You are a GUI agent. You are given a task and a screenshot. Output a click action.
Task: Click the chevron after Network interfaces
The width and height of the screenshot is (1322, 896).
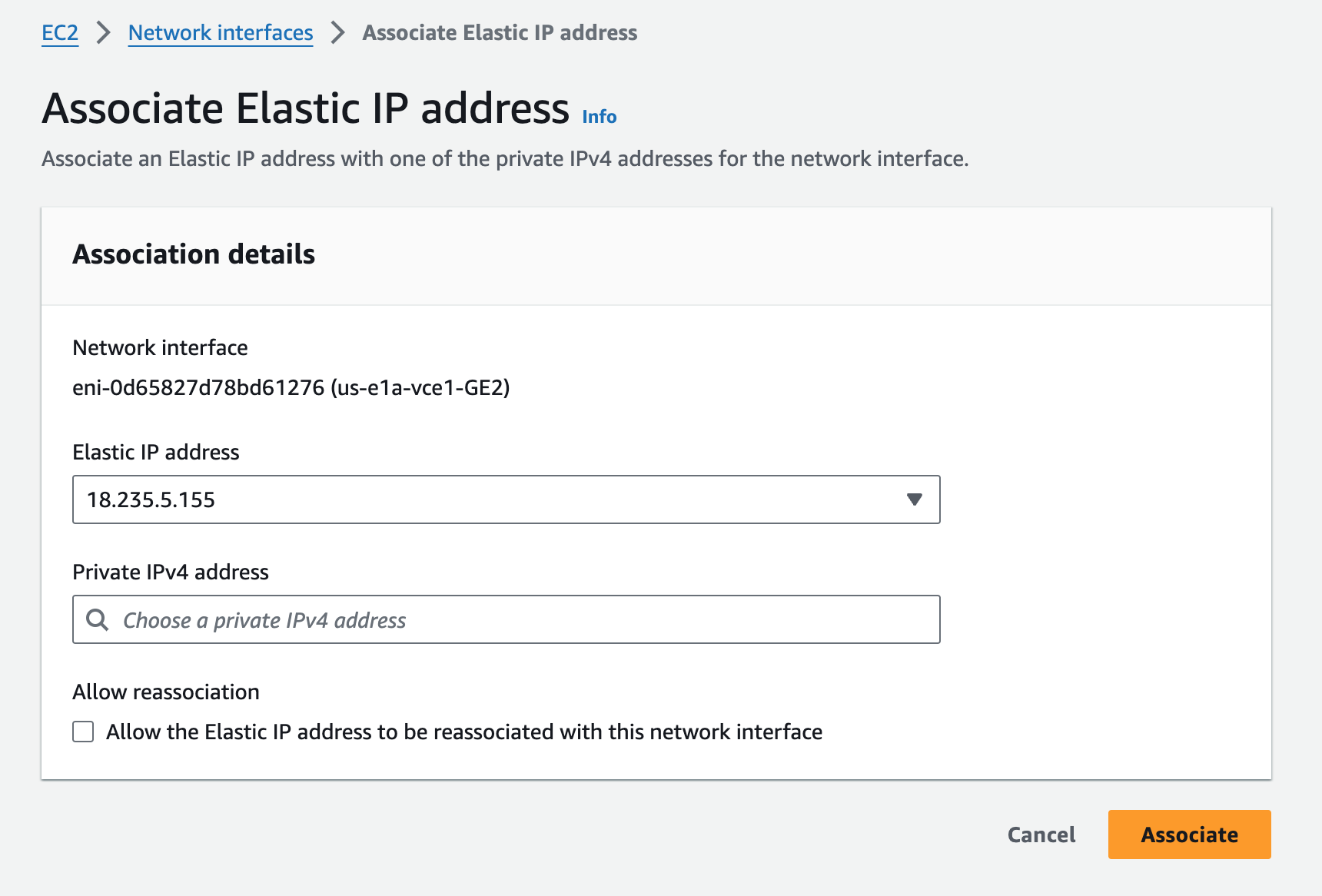click(337, 33)
